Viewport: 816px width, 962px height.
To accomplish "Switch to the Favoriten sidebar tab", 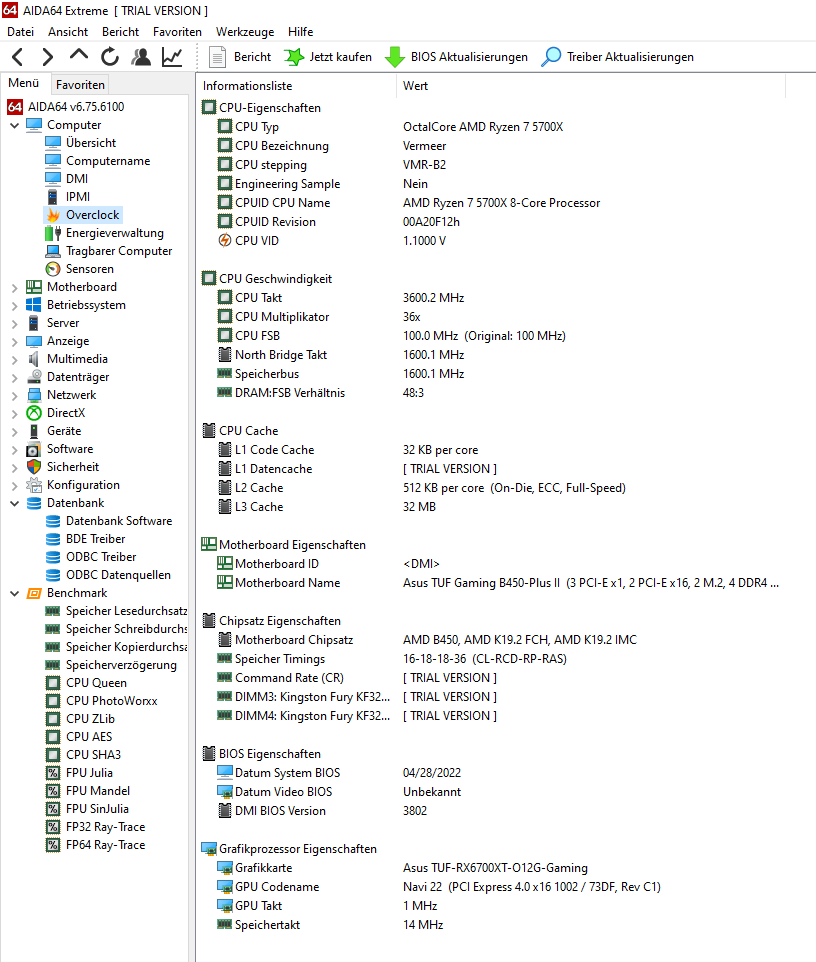I will 80,85.
